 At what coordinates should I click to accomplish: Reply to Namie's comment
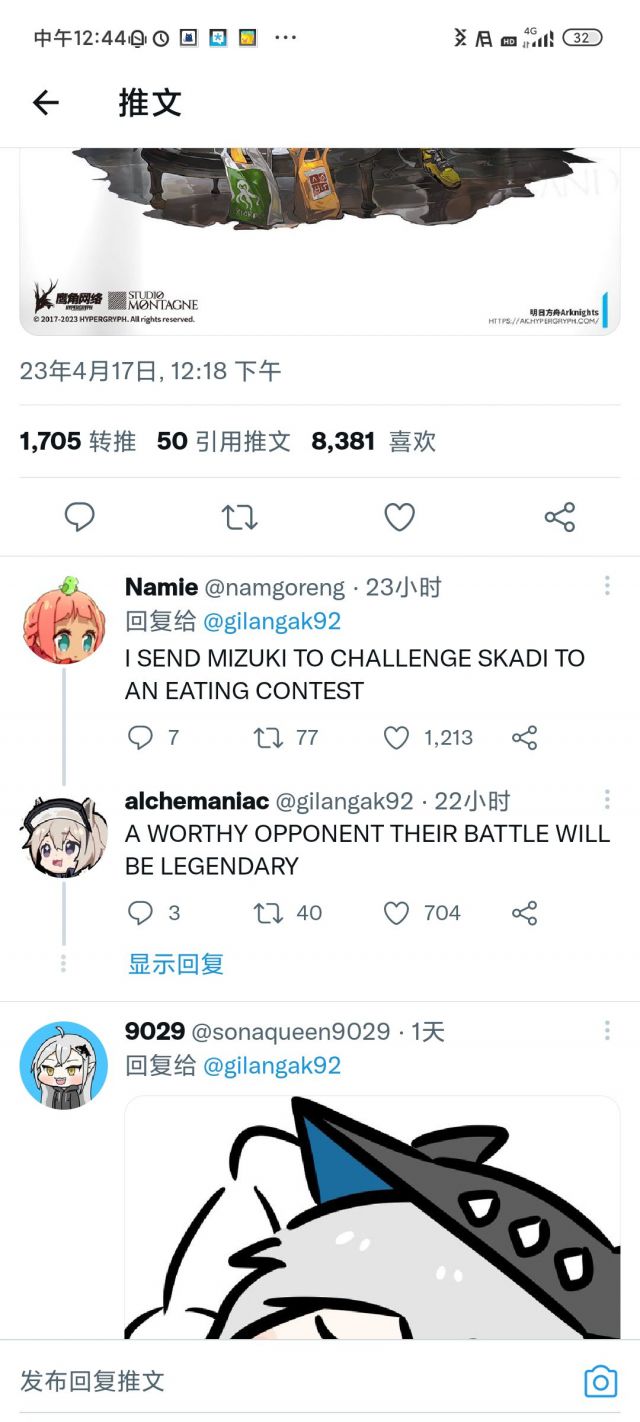coord(141,738)
